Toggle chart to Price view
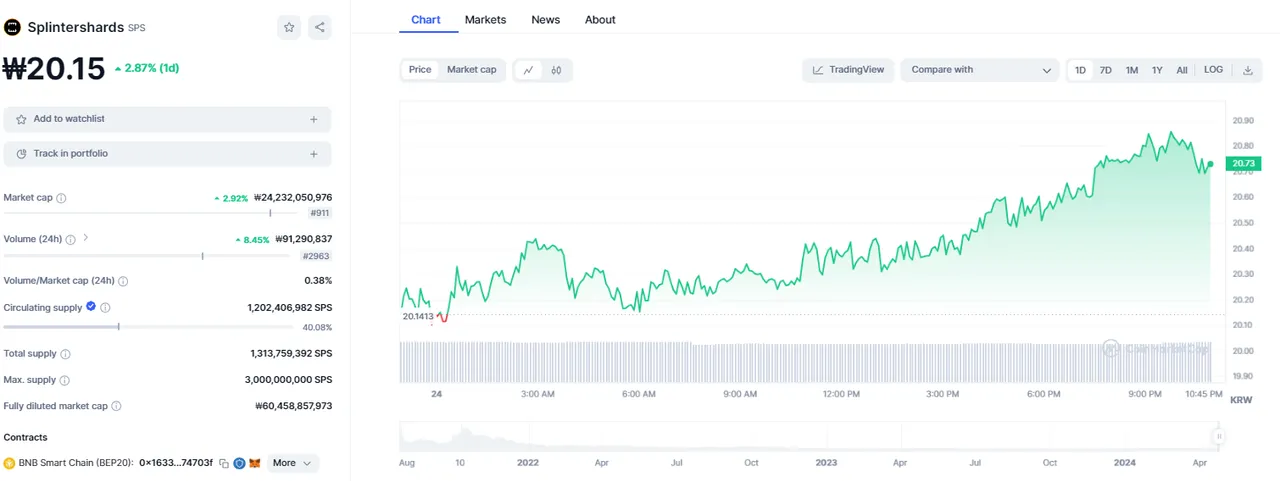This screenshot has height=481, width=1280. click(x=420, y=70)
